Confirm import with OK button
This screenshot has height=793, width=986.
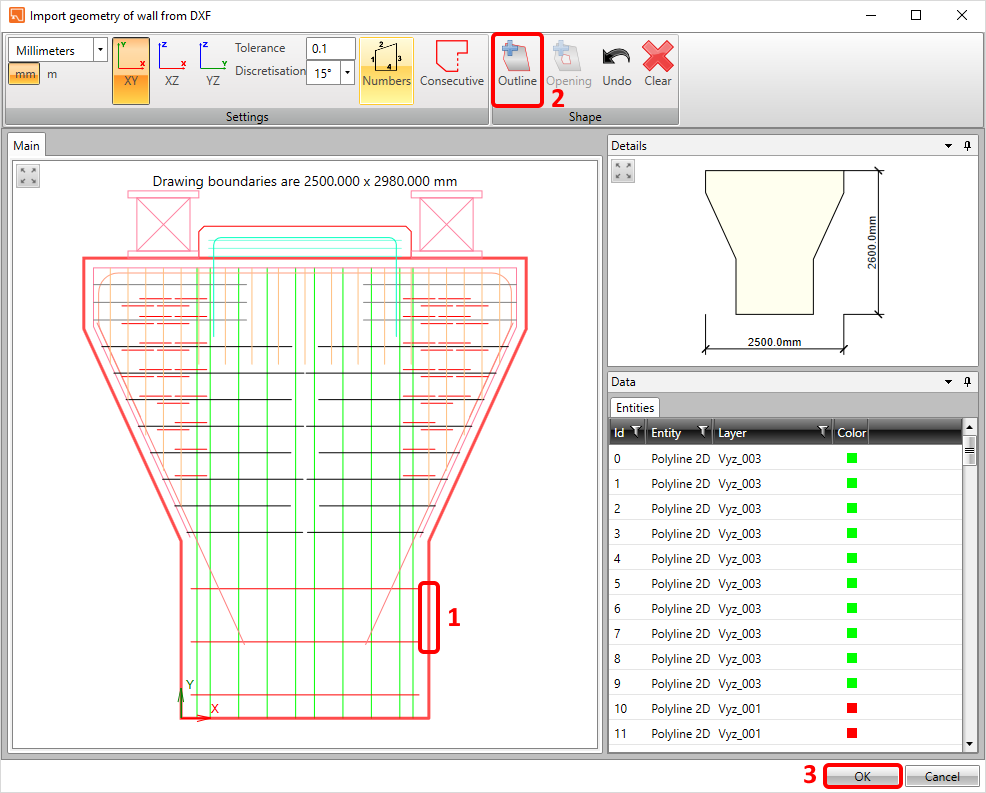pos(862,776)
